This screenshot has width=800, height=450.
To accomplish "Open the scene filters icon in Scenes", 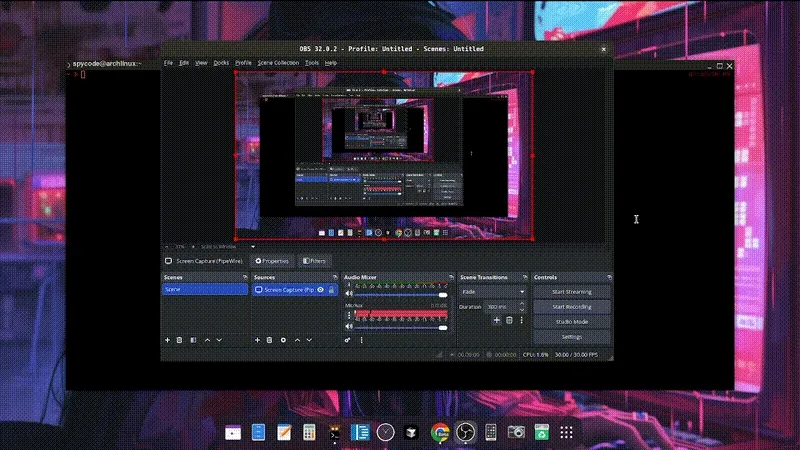I will 193,340.
